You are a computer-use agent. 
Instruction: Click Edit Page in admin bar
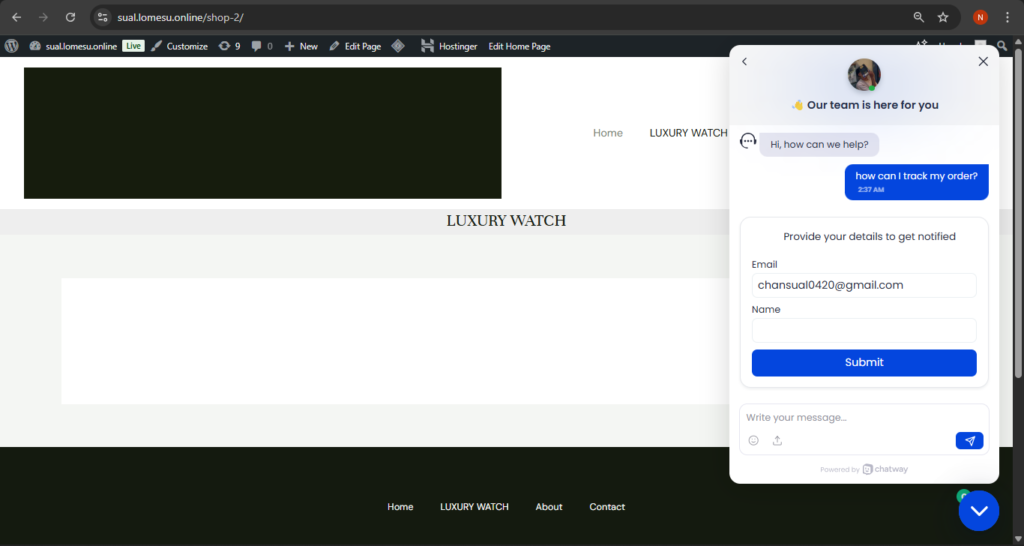(x=355, y=46)
